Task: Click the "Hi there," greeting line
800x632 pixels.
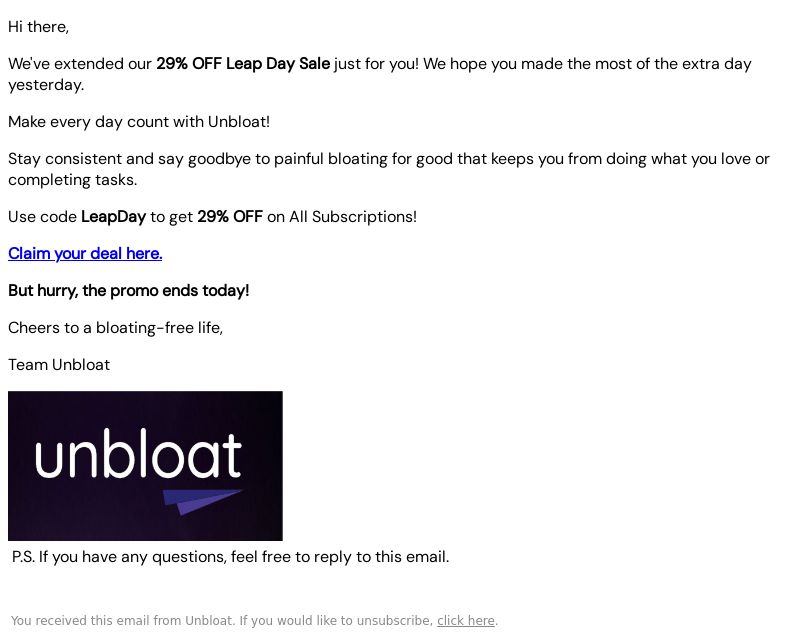Action: click(38, 27)
